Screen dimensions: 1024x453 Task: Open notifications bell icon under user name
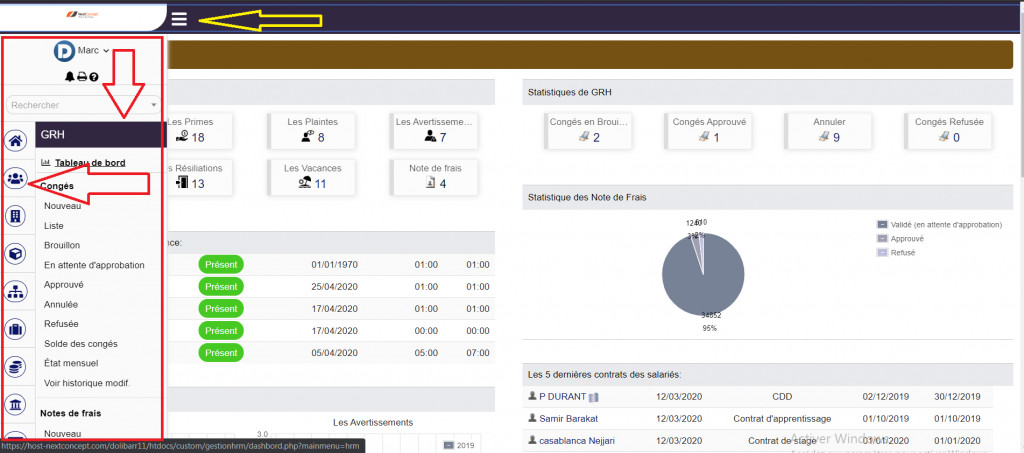coord(69,77)
